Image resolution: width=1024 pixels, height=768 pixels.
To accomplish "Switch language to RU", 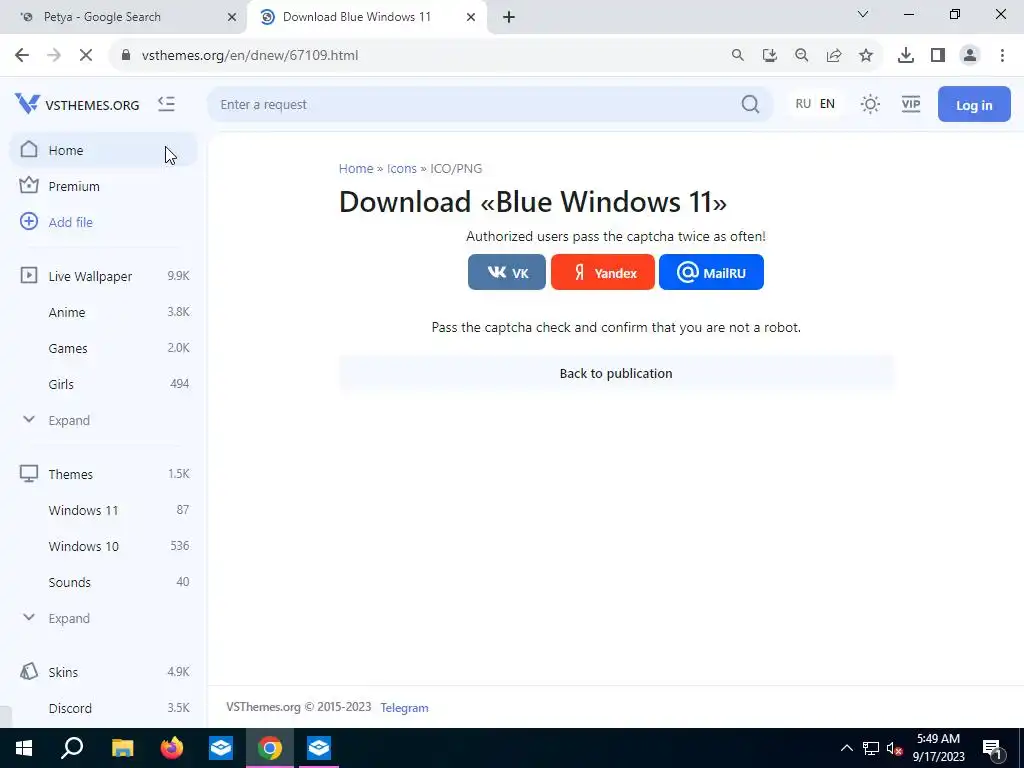I will coord(803,104).
